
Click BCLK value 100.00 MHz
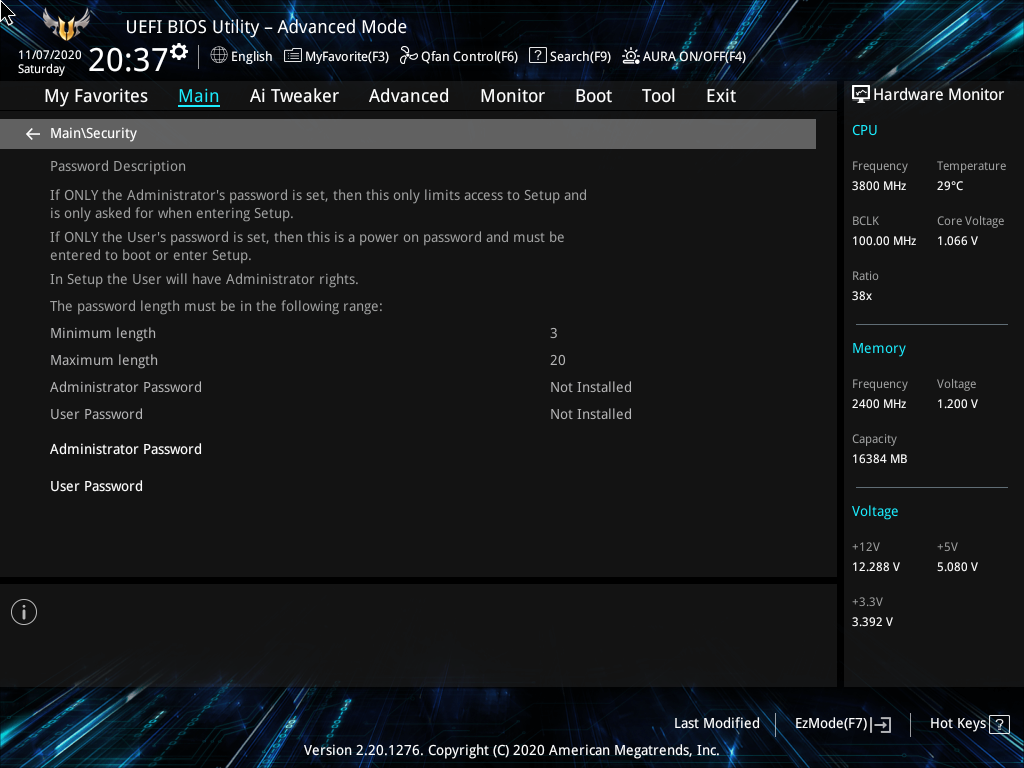[884, 241]
